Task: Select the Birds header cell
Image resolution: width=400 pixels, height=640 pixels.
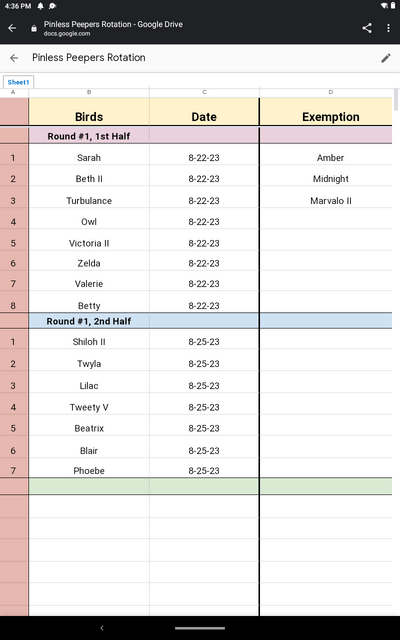Action: [x=89, y=111]
